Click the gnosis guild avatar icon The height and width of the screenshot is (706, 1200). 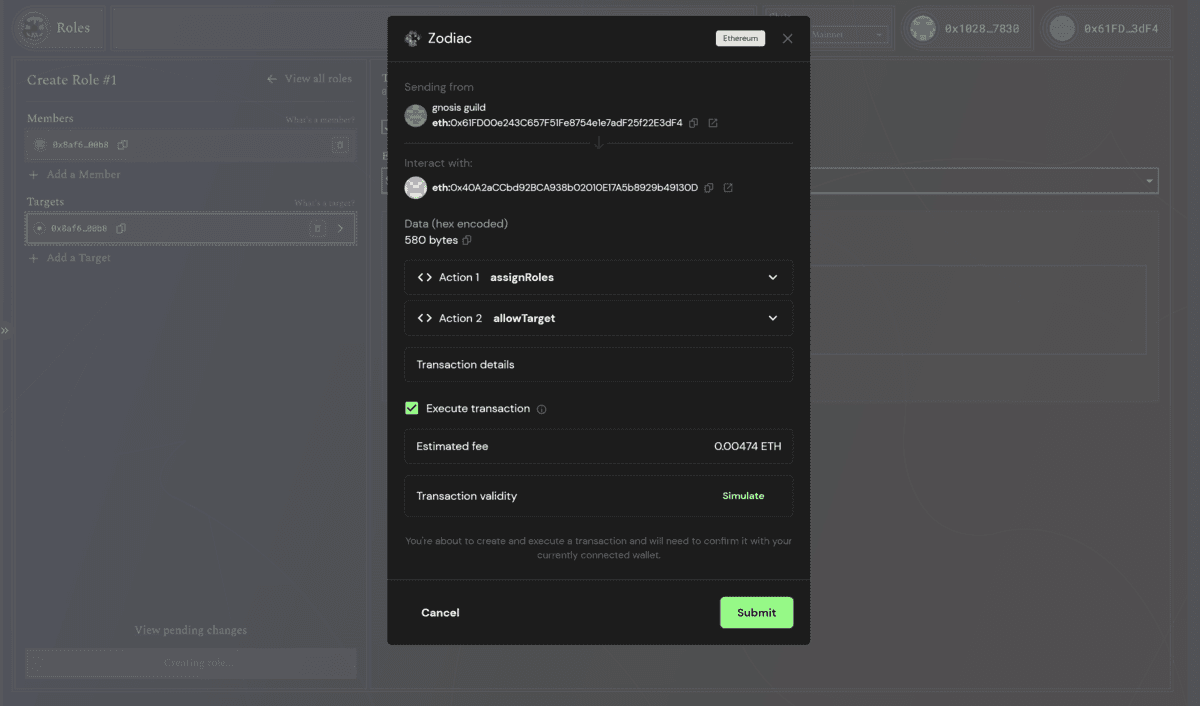point(415,116)
